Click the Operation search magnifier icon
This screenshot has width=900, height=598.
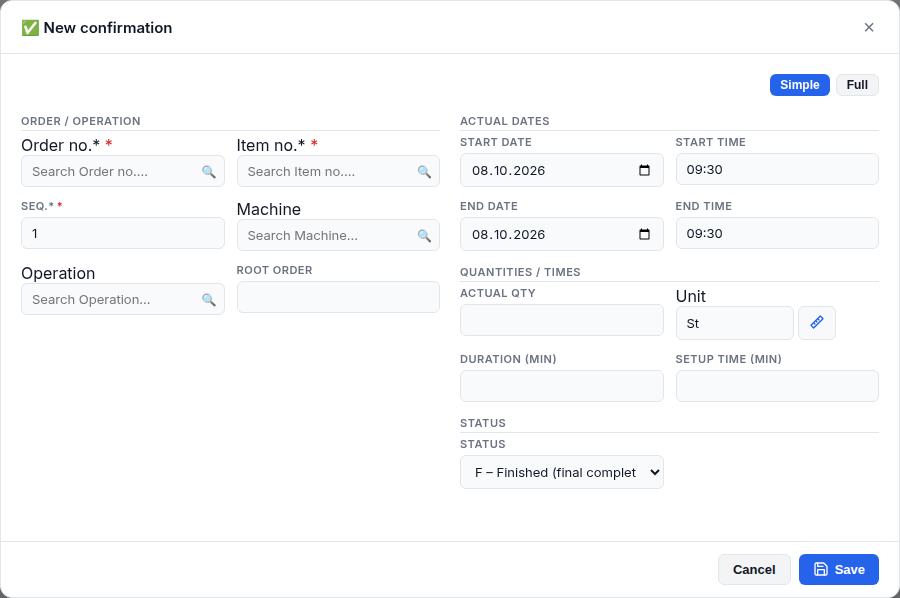pos(208,300)
